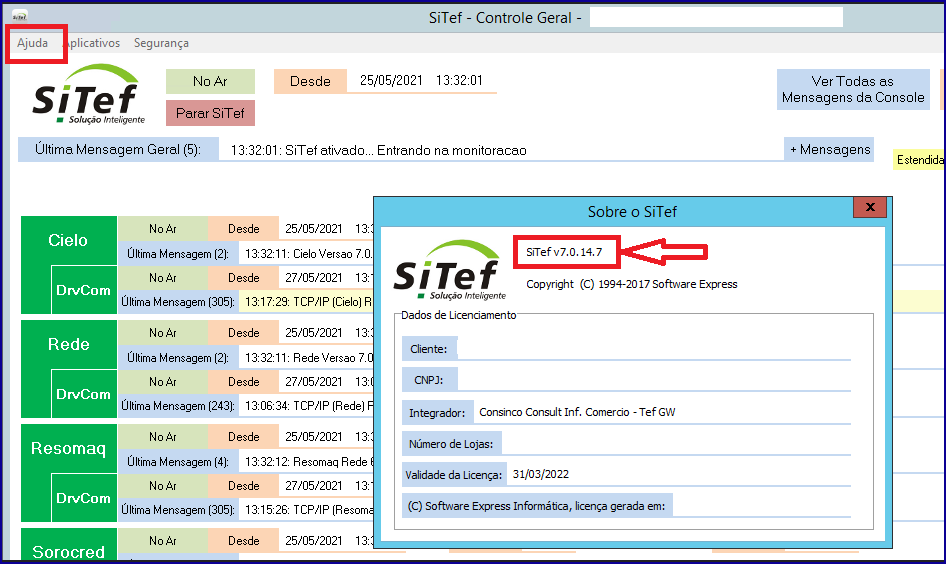Click Resomaq's Última Mensagem (4) label
The image size is (946, 564).
(177, 461)
